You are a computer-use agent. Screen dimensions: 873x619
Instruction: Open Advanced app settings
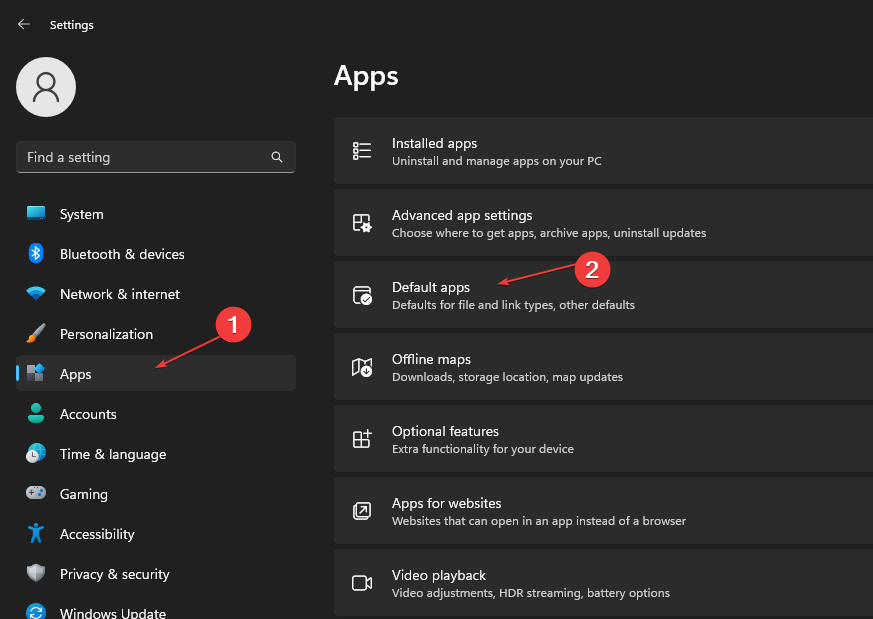[462, 222]
